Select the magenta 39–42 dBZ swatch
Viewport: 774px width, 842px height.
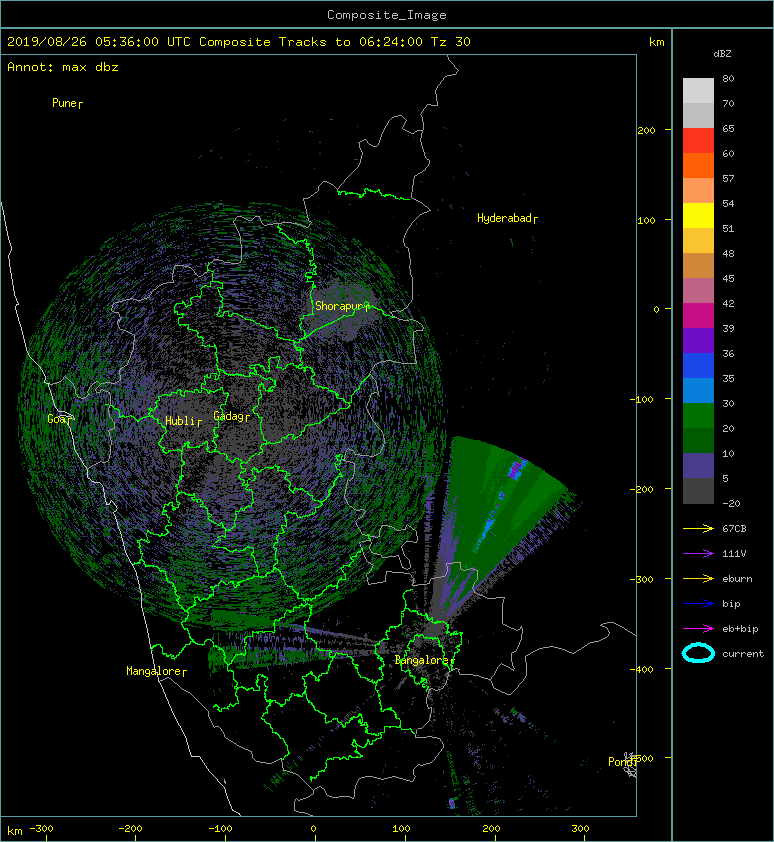[698, 316]
